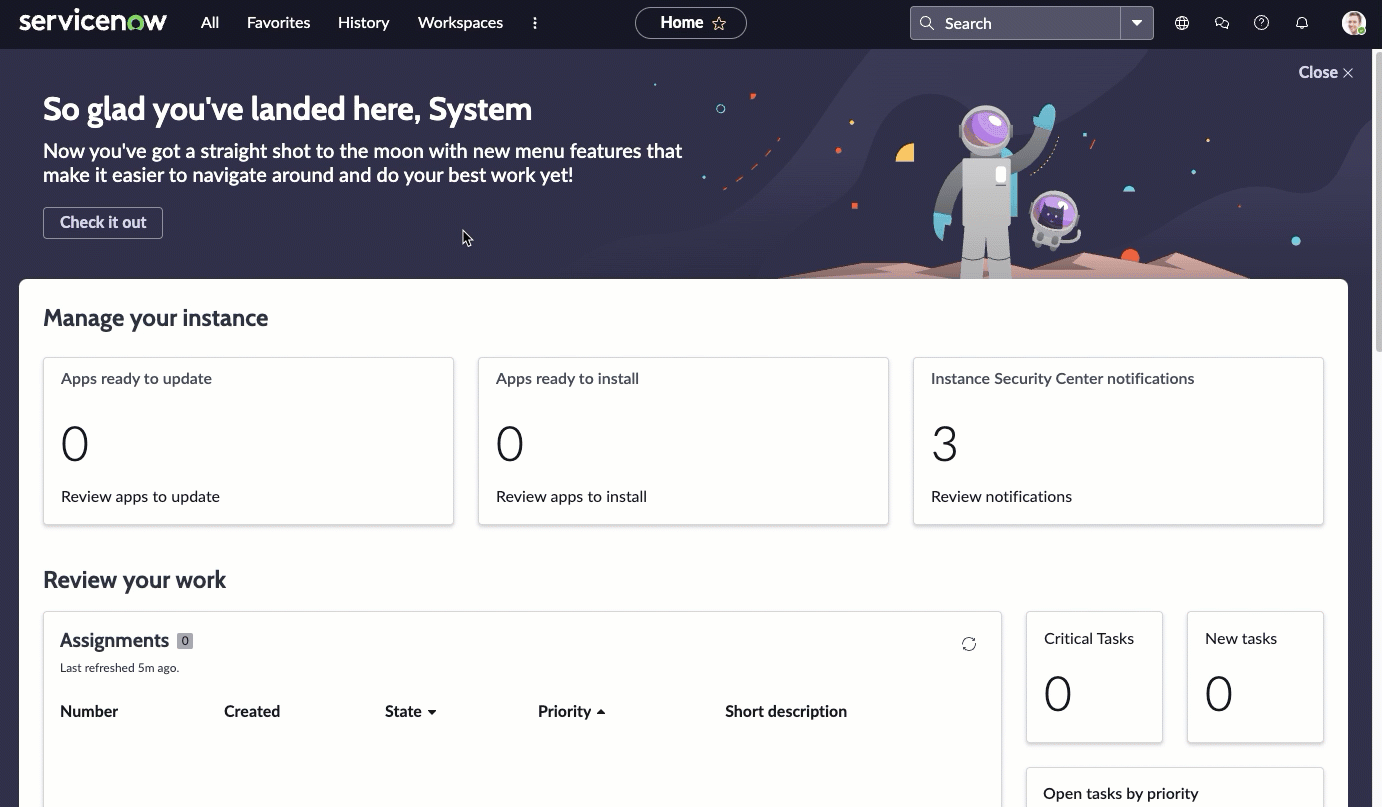
Task: Open the Critical Tasks card
Action: (1094, 677)
